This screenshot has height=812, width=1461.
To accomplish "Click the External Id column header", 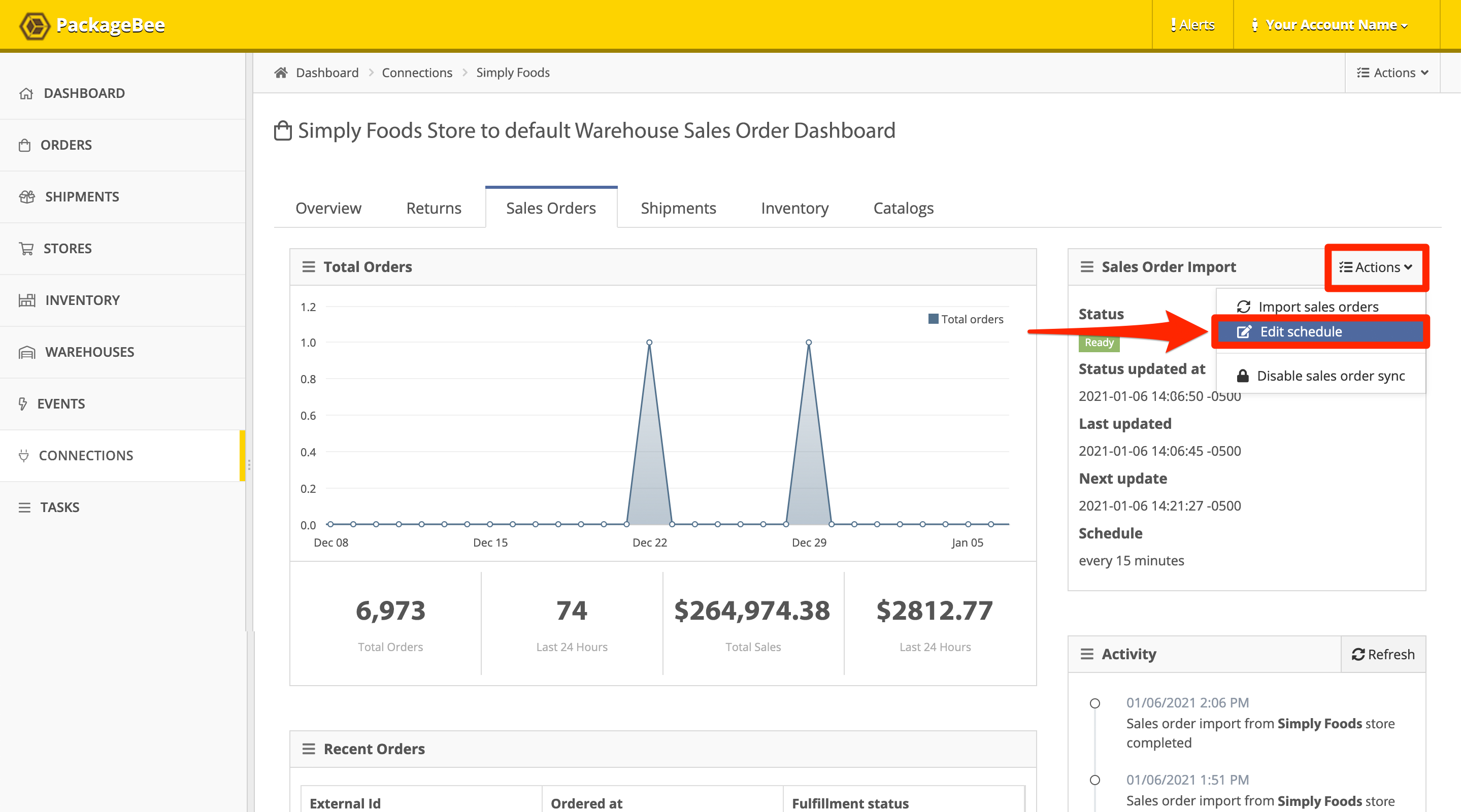I will click(345, 803).
